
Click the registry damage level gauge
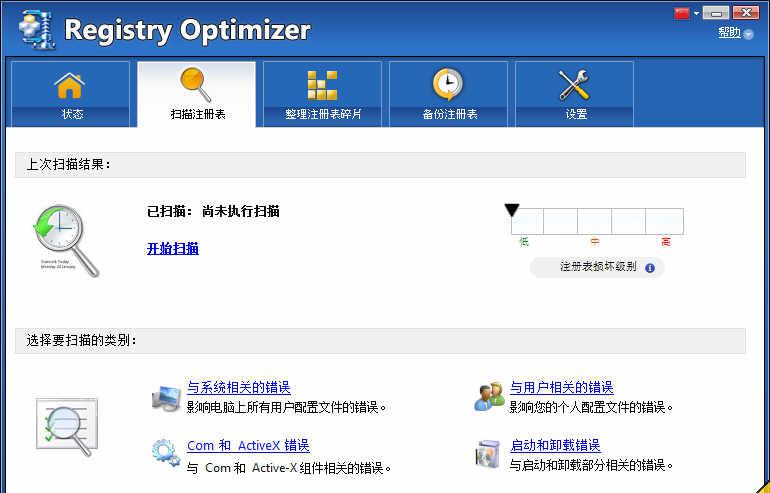coord(597,221)
